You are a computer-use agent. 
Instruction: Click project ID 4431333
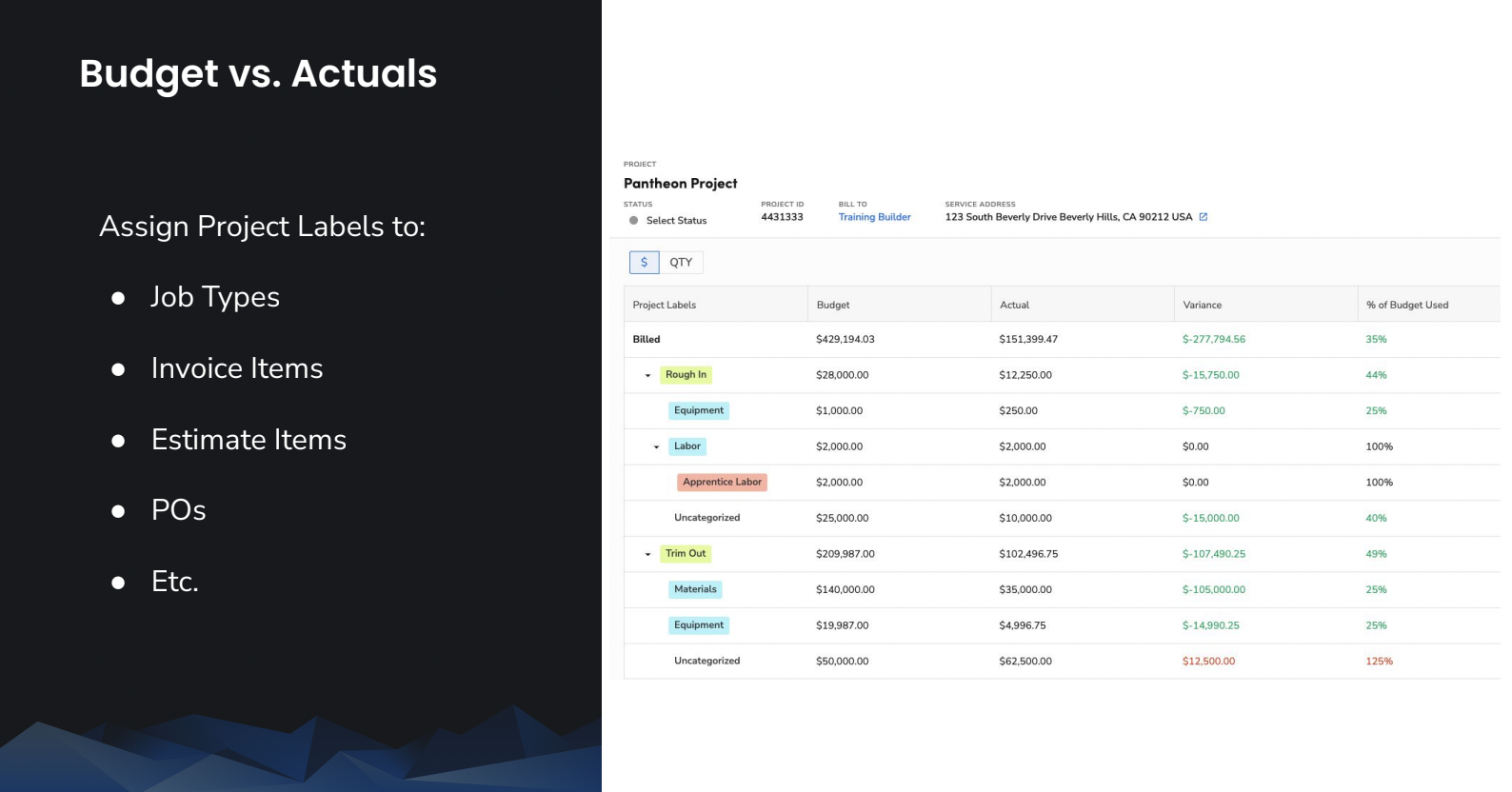pyautogui.click(x=782, y=217)
